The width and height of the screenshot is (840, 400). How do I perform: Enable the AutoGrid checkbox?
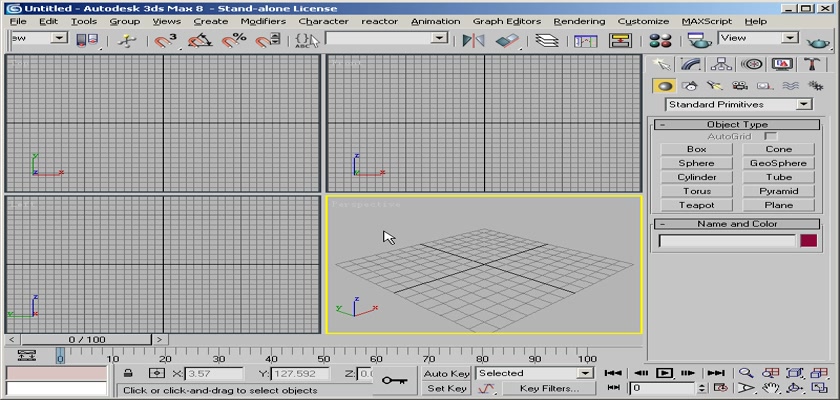click(x=770, y=137)
